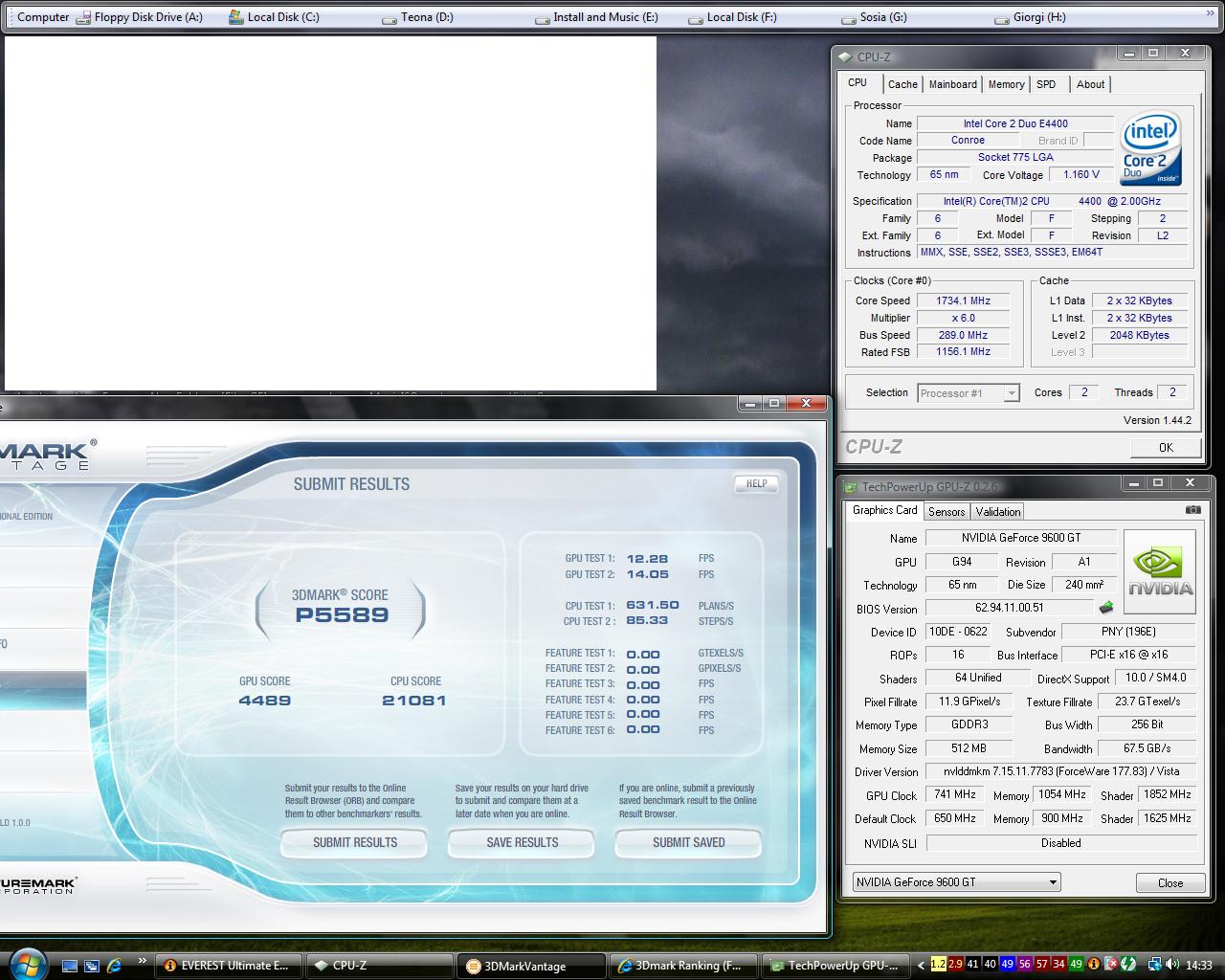This screenshot has height=980, width=1225.
Task: Open the Windows Start orb
Action: click(x=27, y=963)
